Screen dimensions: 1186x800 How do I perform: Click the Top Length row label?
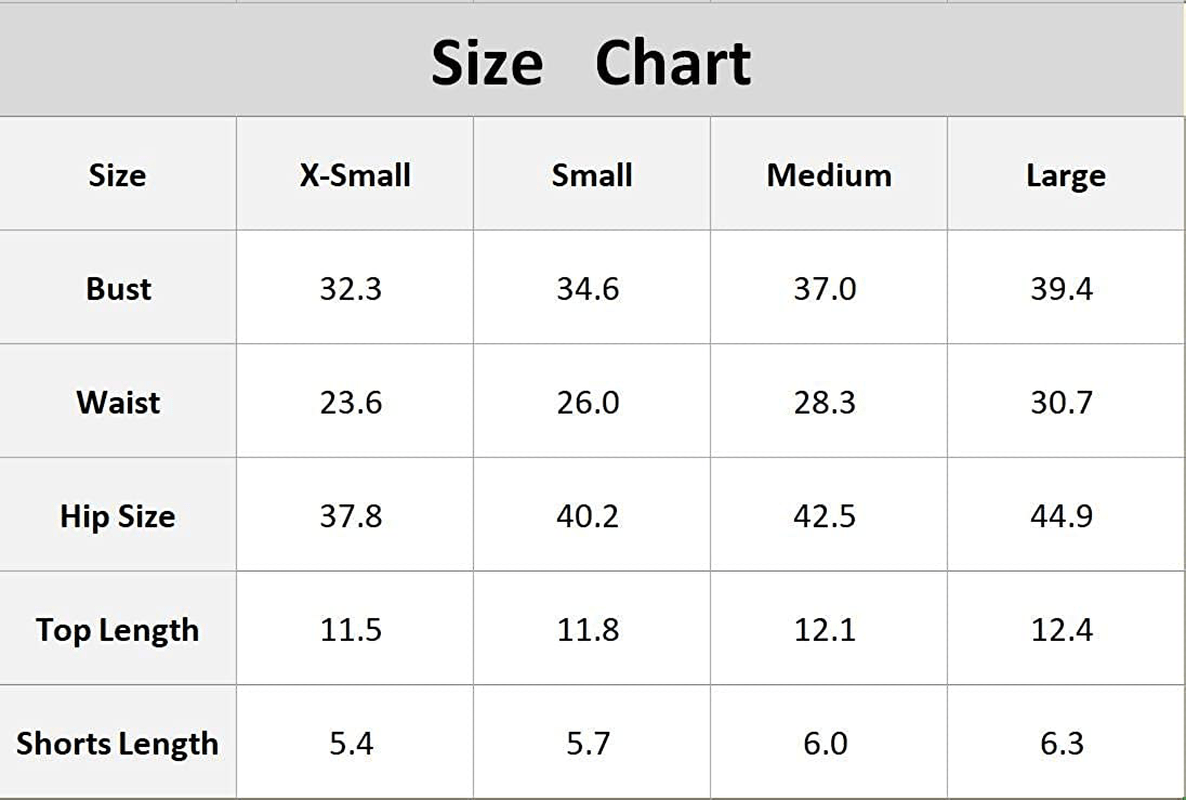point(118,631)
